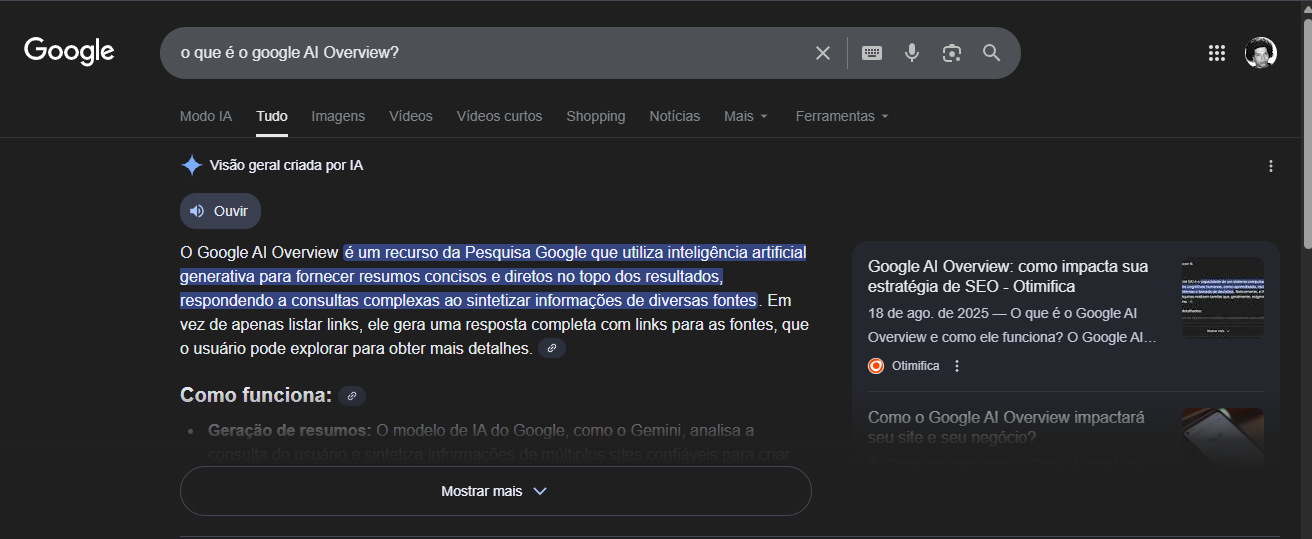Image resolution: width=1312 pixels, height=539 pixels.
Task: Start voice search with the microphone icon
Action: pos(912,53)
